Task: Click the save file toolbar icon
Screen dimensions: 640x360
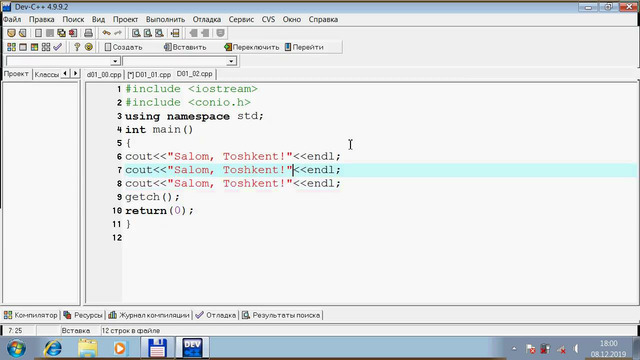Action: [x=50, y=33]
